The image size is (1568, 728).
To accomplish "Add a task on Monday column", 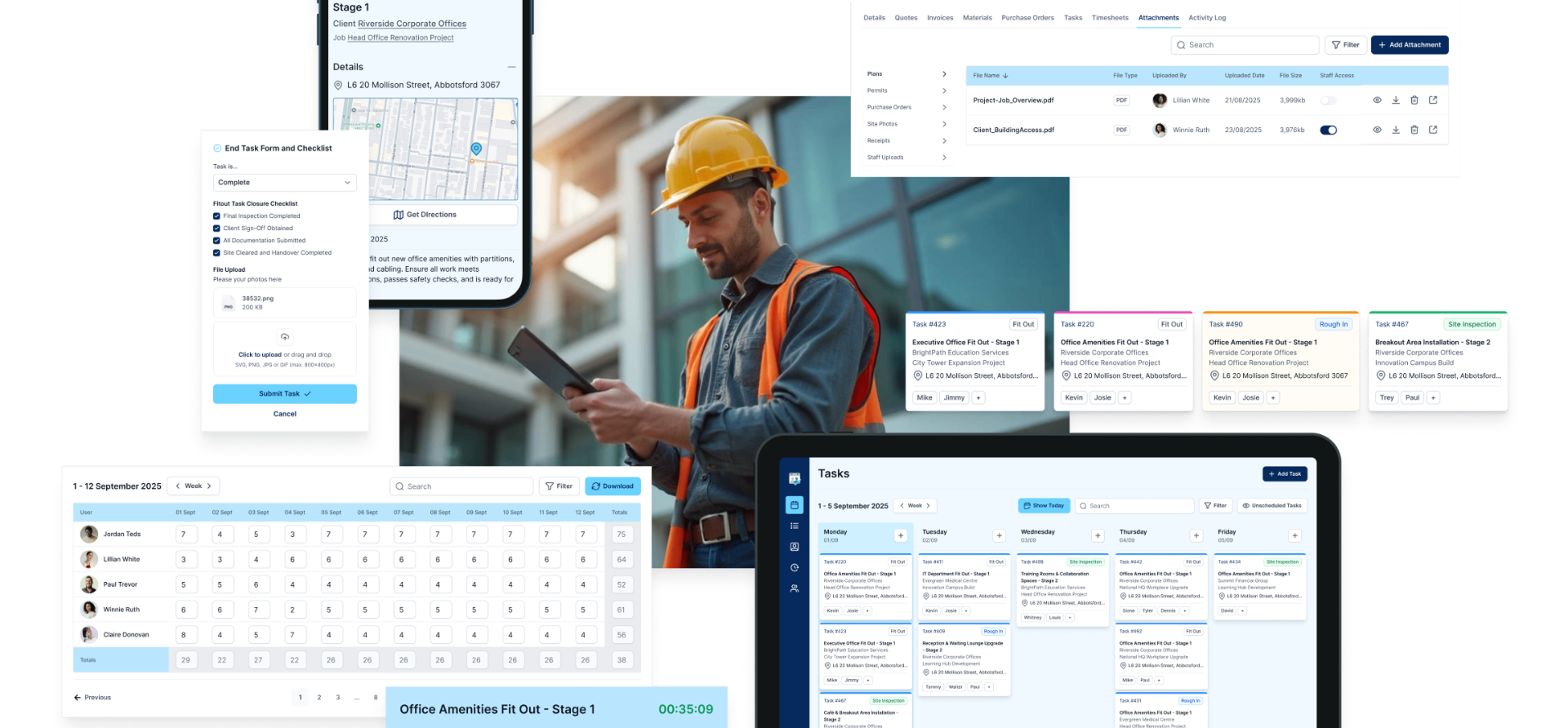I will [901, 535].
